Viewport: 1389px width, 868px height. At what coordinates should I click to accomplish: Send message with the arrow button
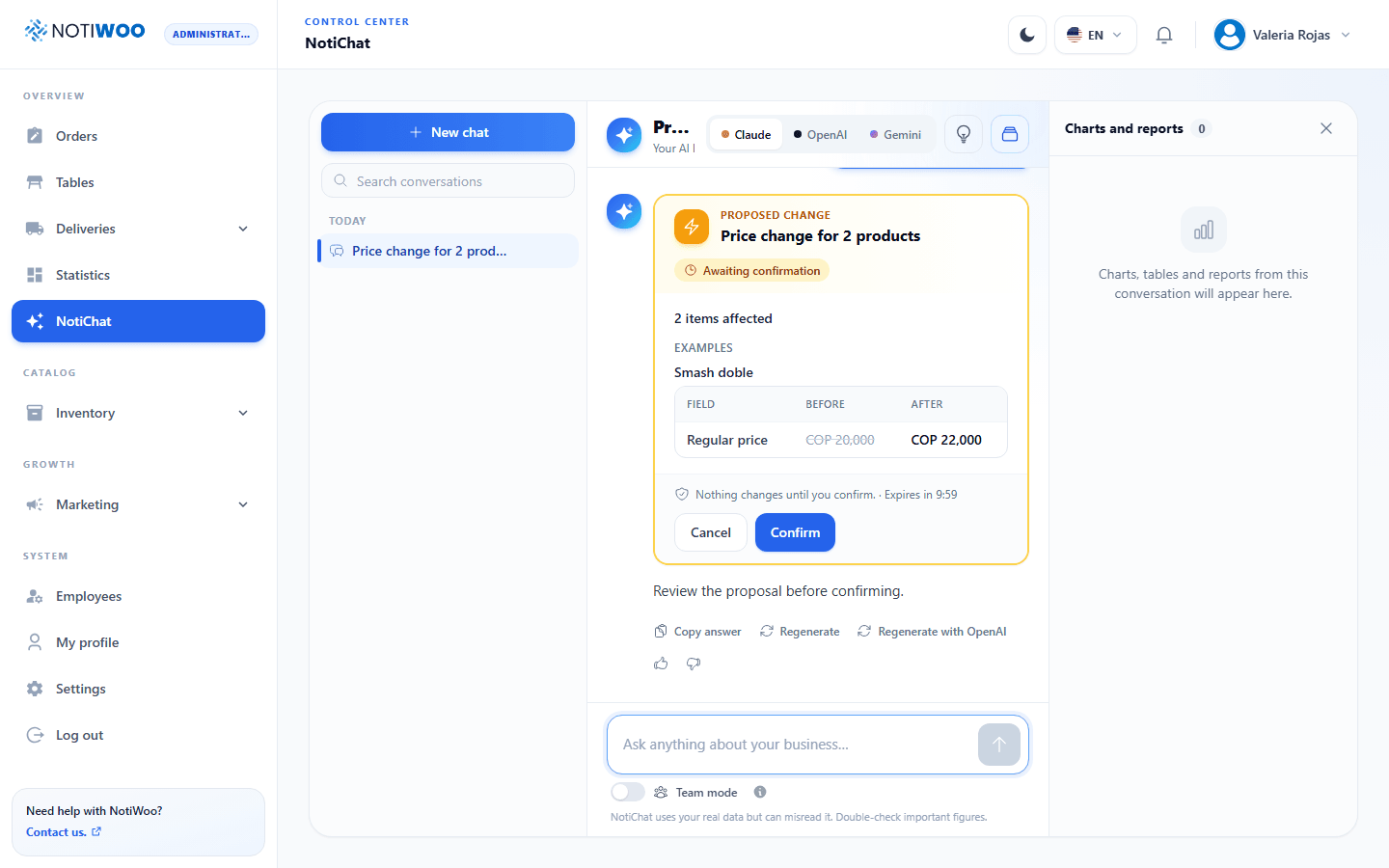click(x=999, y=745)
